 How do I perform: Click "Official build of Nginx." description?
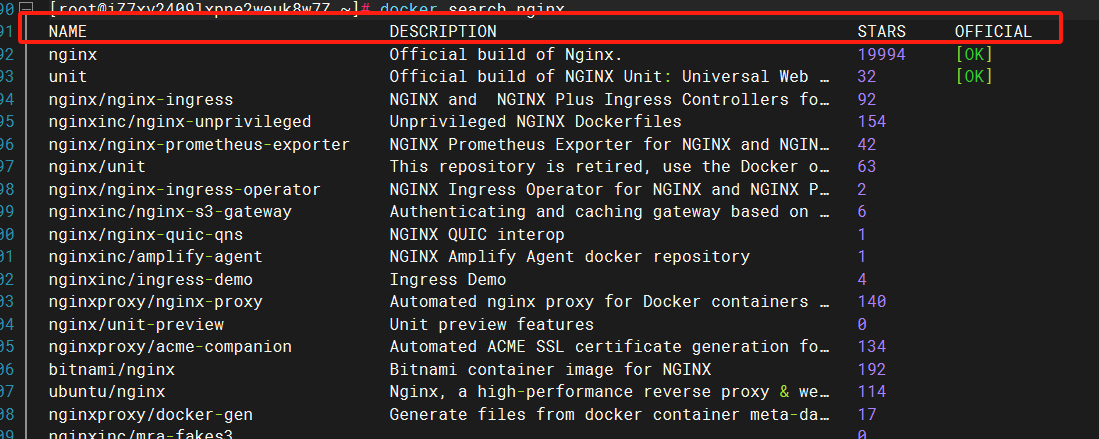[x=506, y=54]
